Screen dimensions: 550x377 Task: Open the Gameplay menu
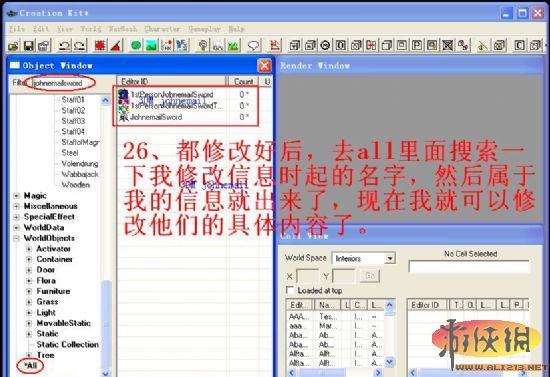[204, 29]
